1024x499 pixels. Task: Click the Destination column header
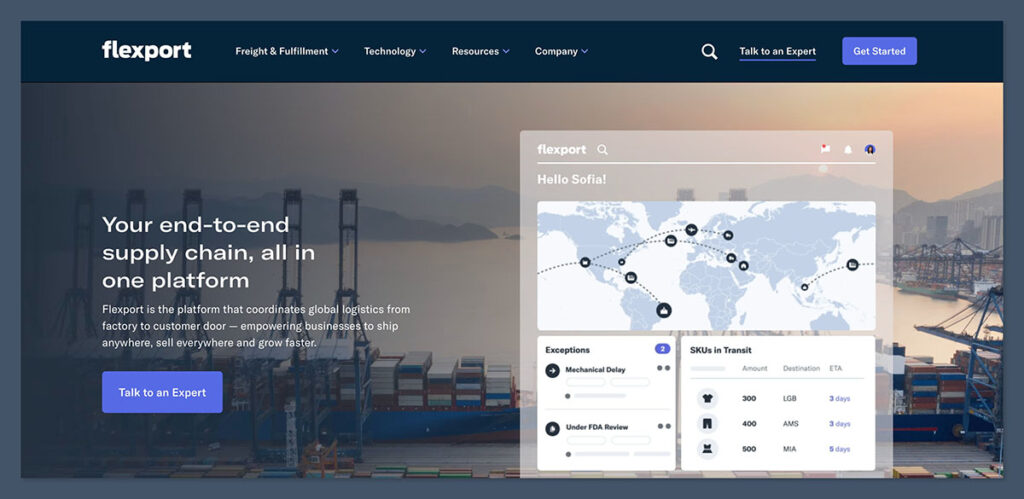click(801, 368)
